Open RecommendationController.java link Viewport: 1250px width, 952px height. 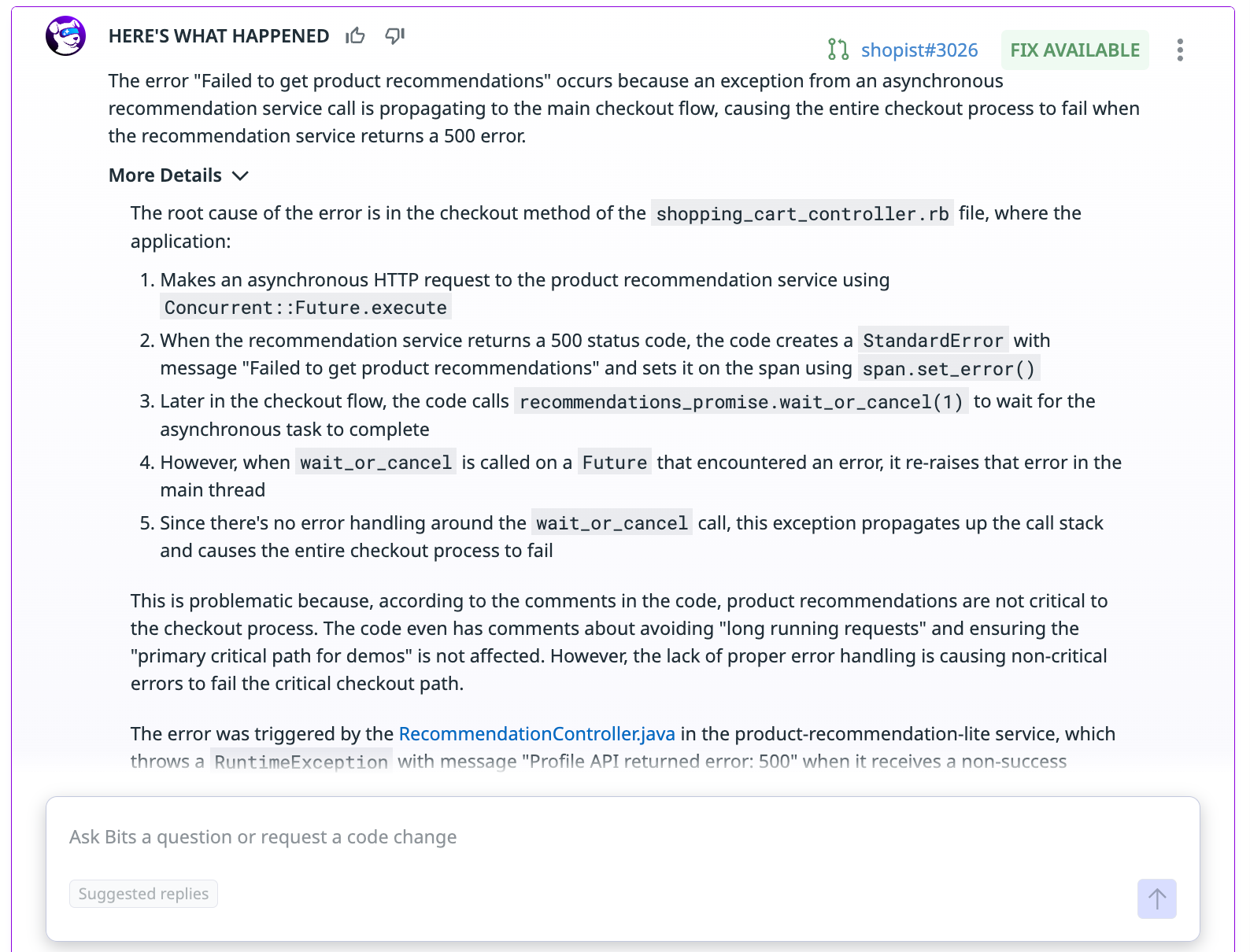536,733
